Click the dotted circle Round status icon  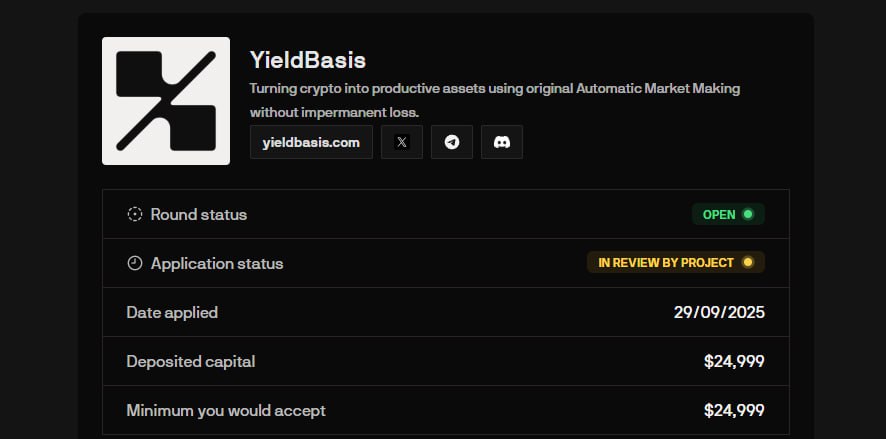[135, 214]
